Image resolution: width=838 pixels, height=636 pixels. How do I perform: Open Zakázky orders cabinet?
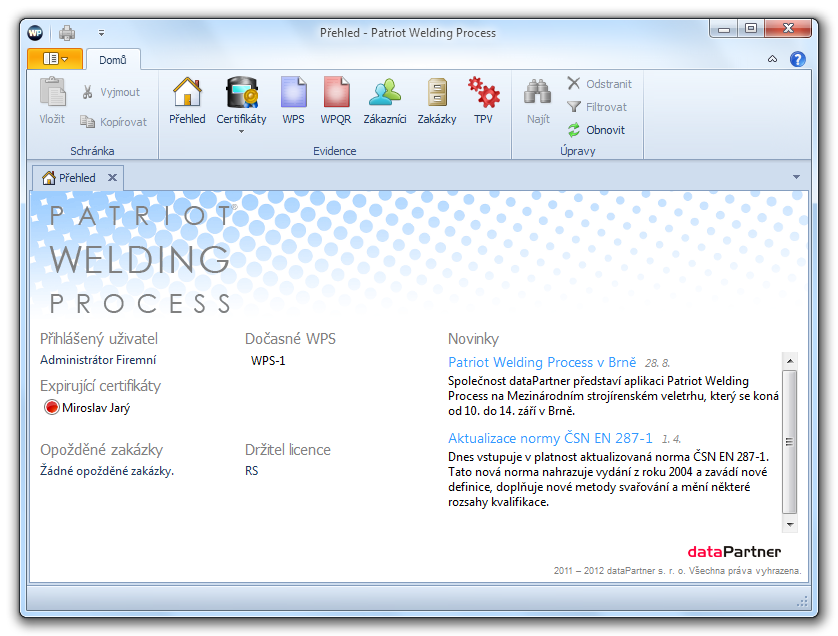pyautogui.click(x=437, y=101)
